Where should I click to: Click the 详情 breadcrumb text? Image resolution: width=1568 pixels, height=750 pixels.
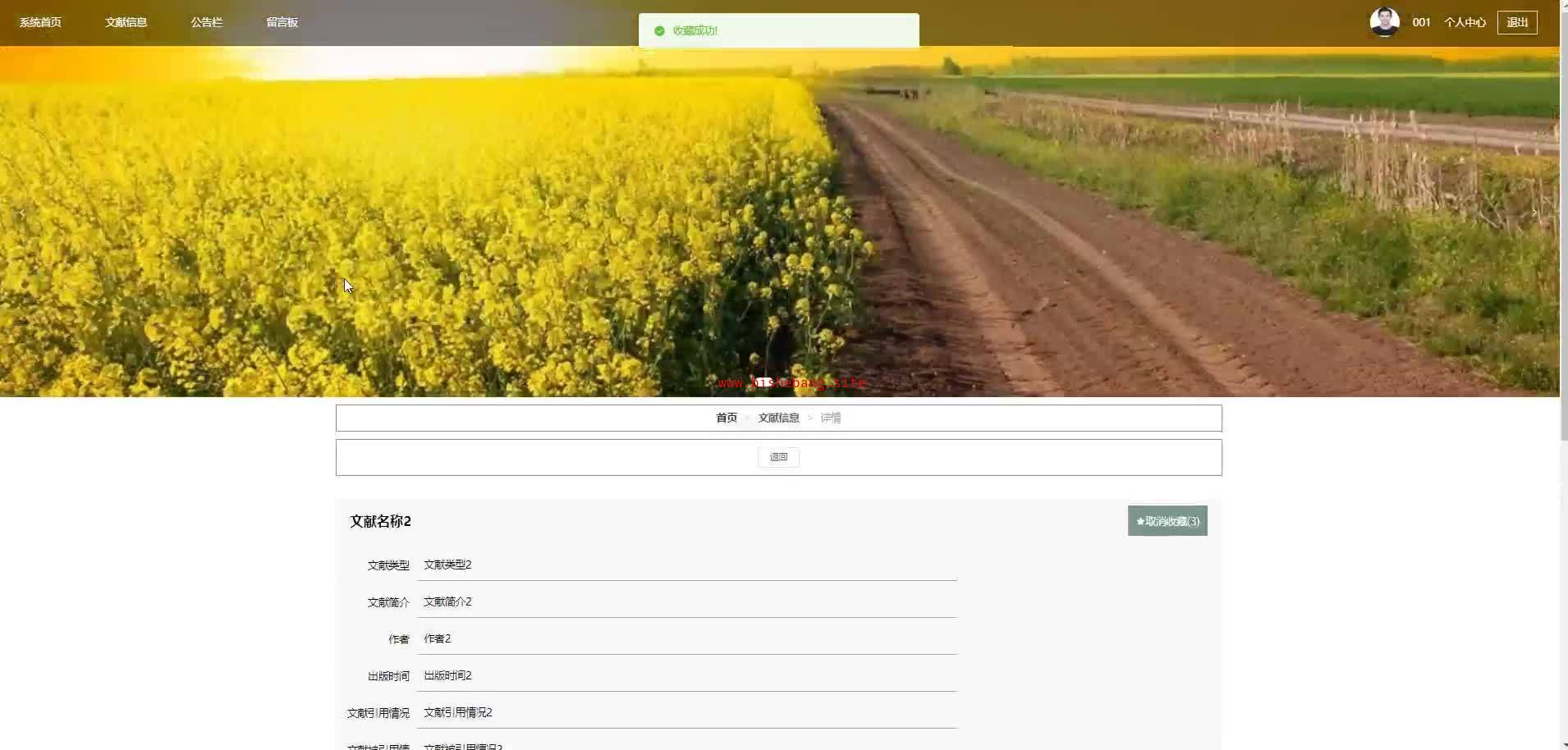coord(831,418)
